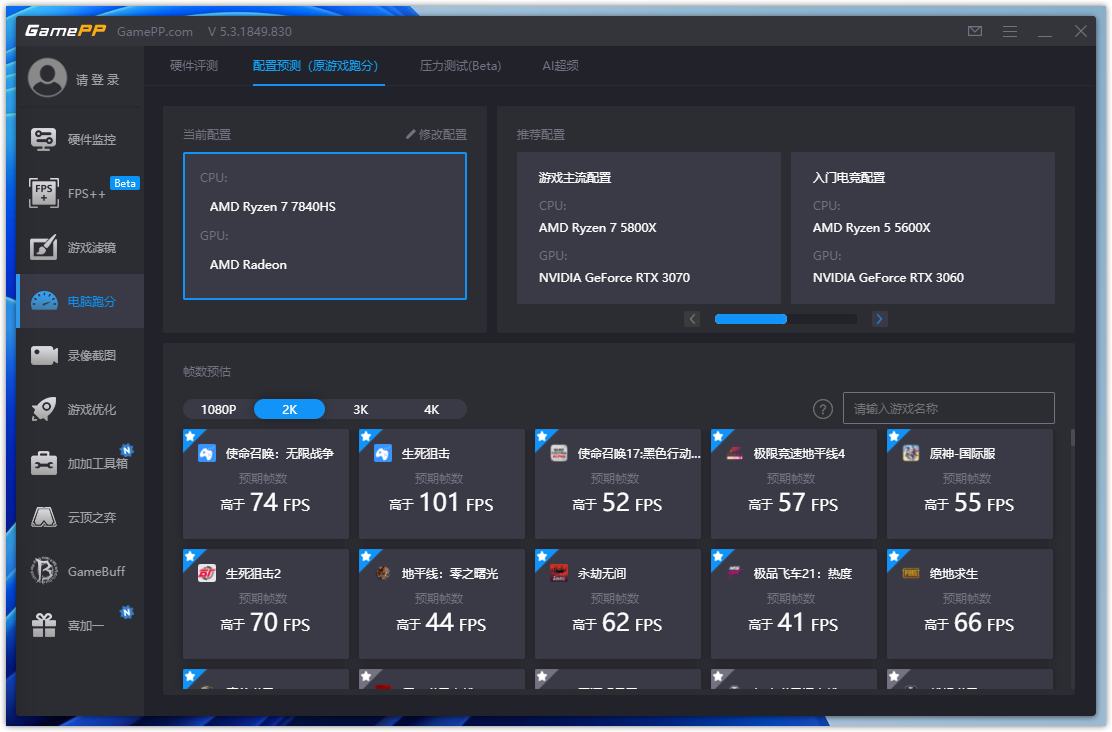Screen dimensions: 1112x732
Task: Open the 录像截图 recording camera icon
Action: [x=44, y=355]
